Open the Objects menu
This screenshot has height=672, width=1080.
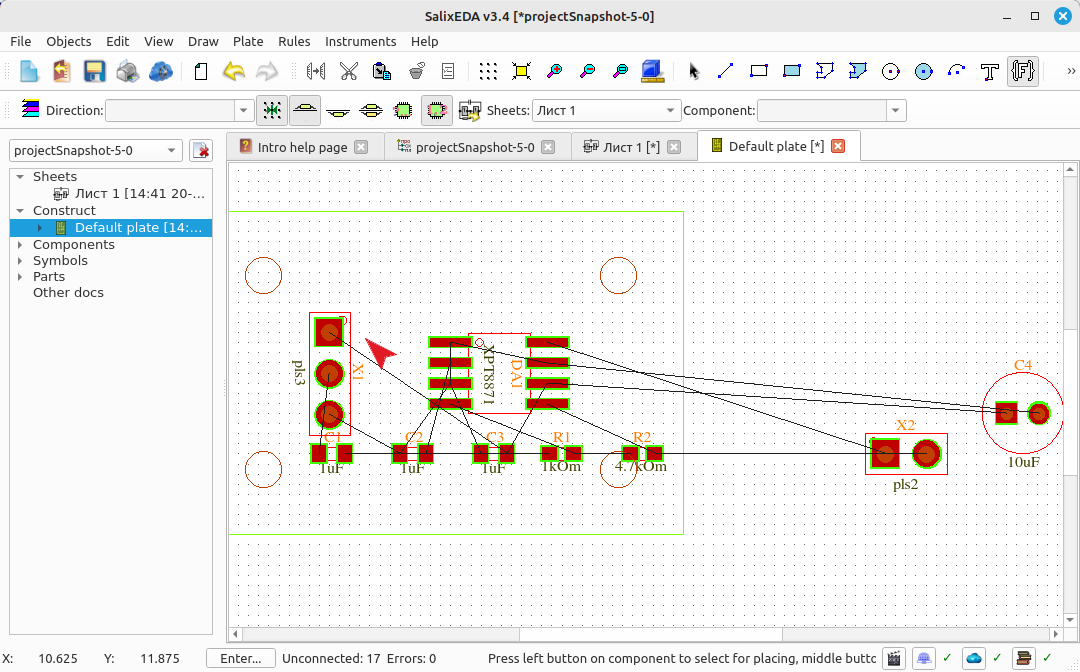(x=68, y=41)
